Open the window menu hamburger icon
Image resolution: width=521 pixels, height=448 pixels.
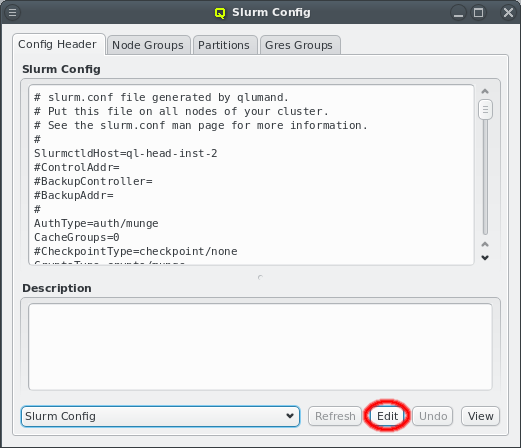coord(12,13)
